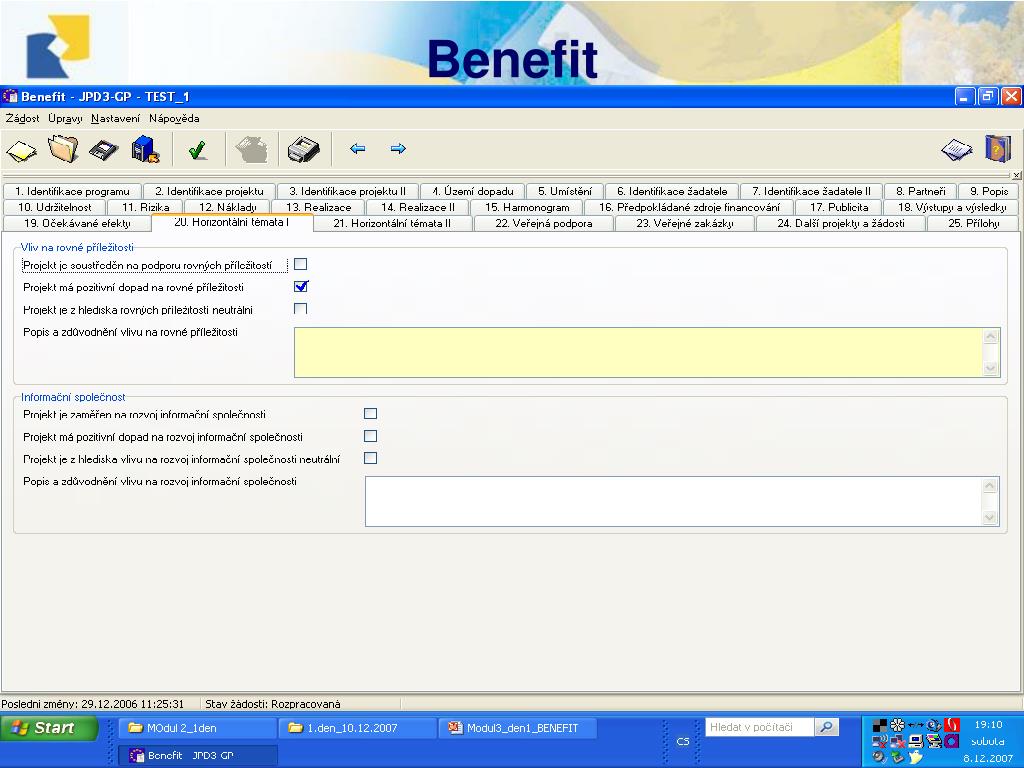Screen dimensions: 1024x768
Task: Open the Úpravy menu
Action: (65, 119)
